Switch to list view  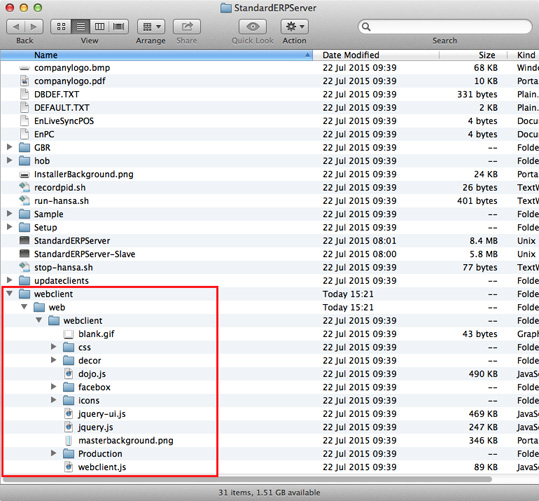80,26
